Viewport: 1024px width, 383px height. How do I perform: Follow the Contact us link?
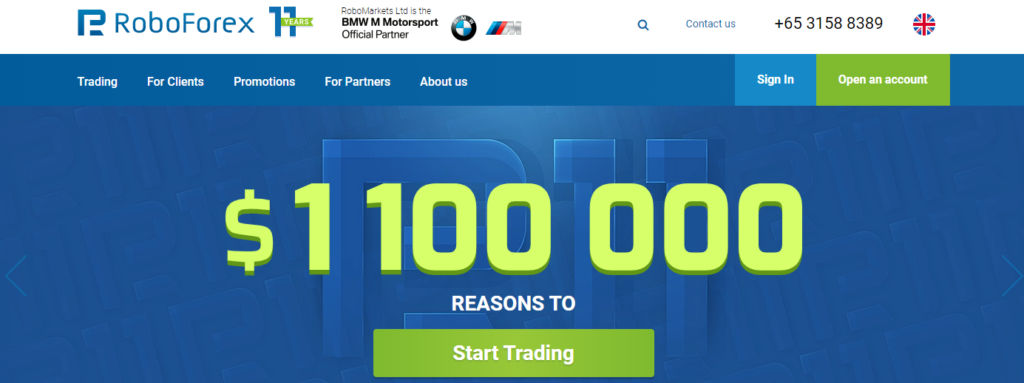[711, 24]
